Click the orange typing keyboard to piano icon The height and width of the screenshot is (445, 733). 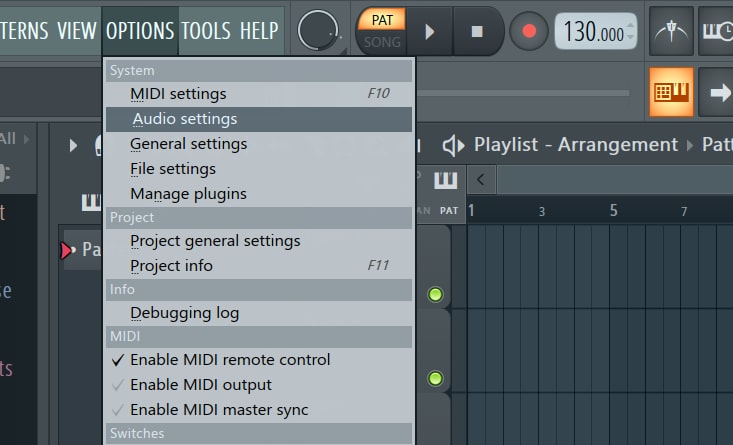[671, 91]
